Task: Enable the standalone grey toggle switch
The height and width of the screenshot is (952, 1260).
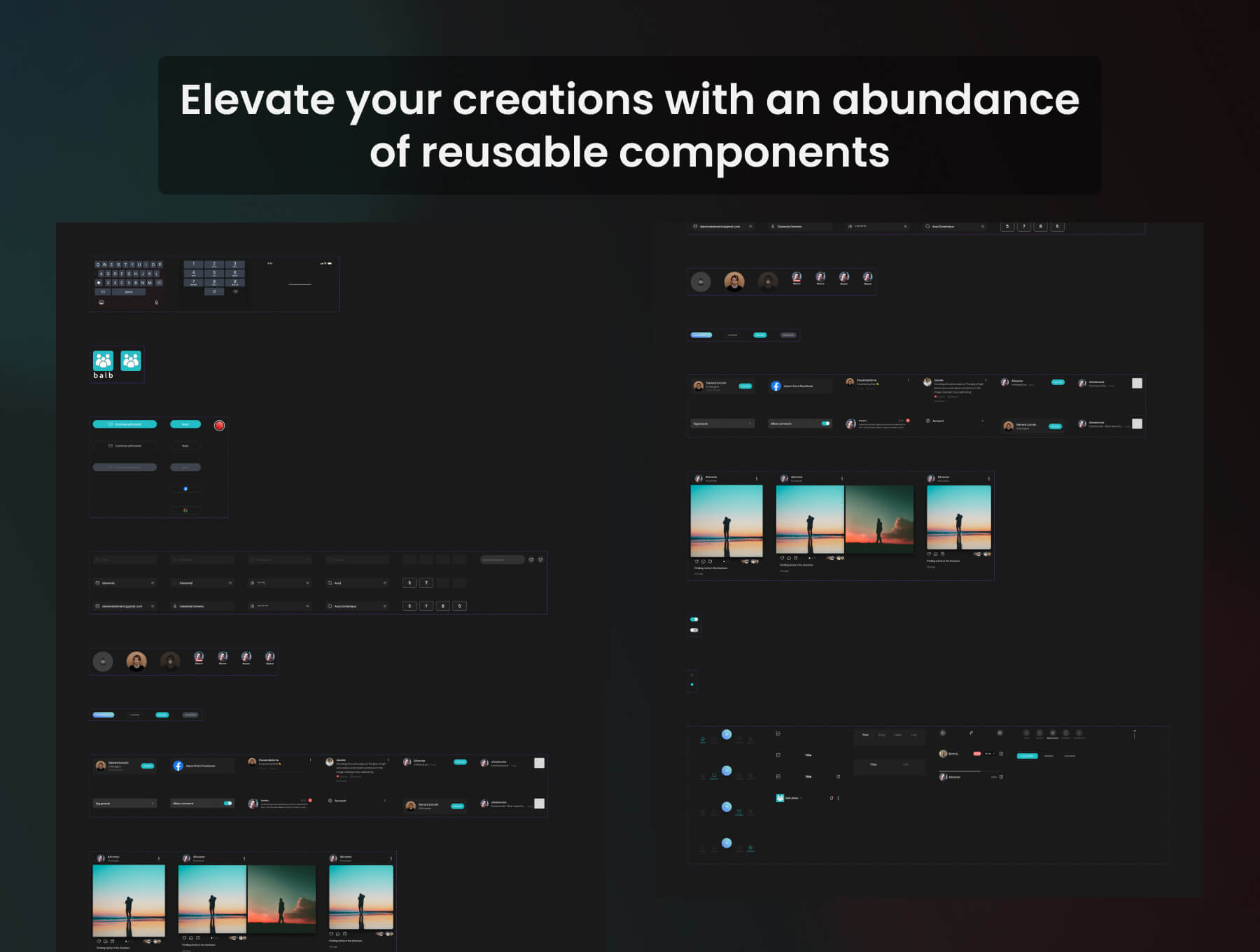Action: click(x=694, y=630)
